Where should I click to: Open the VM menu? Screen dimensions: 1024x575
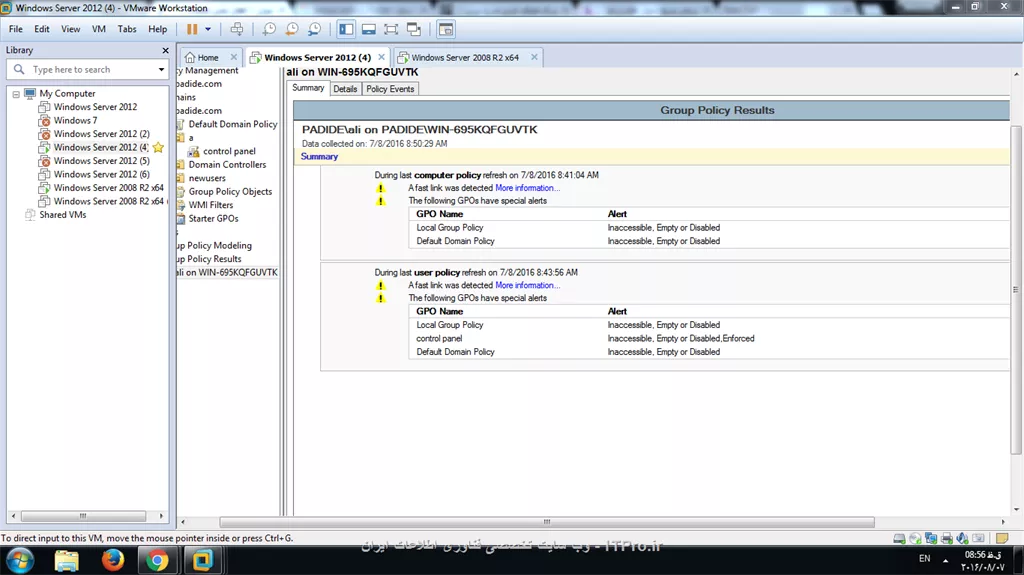click(x=99, y=29)
